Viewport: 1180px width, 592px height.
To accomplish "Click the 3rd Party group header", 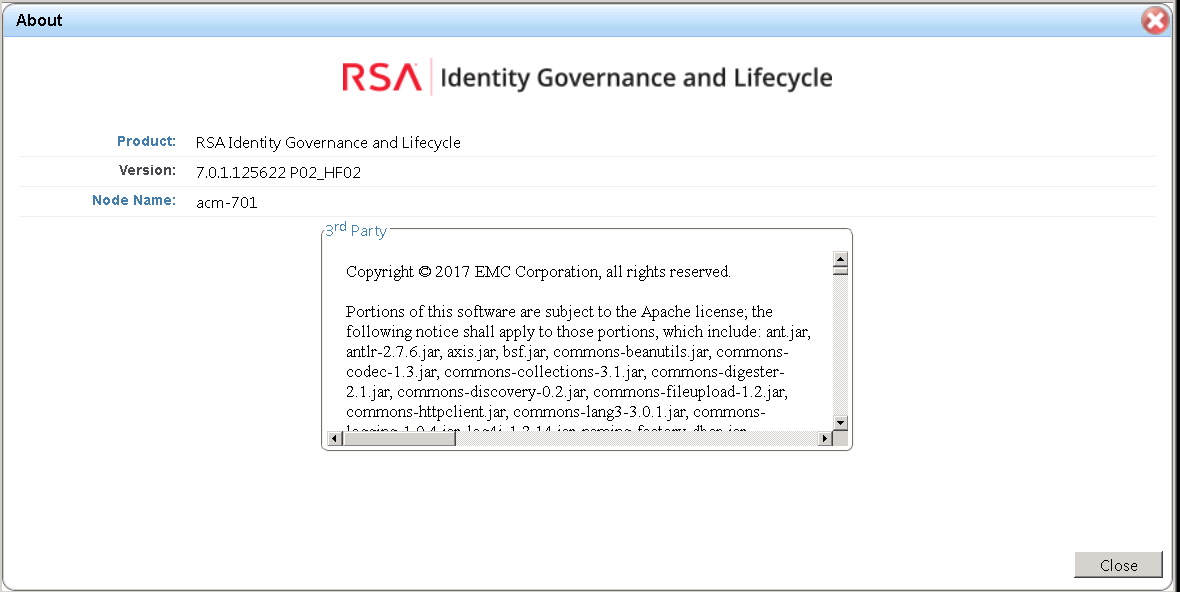I will (355, 230).
